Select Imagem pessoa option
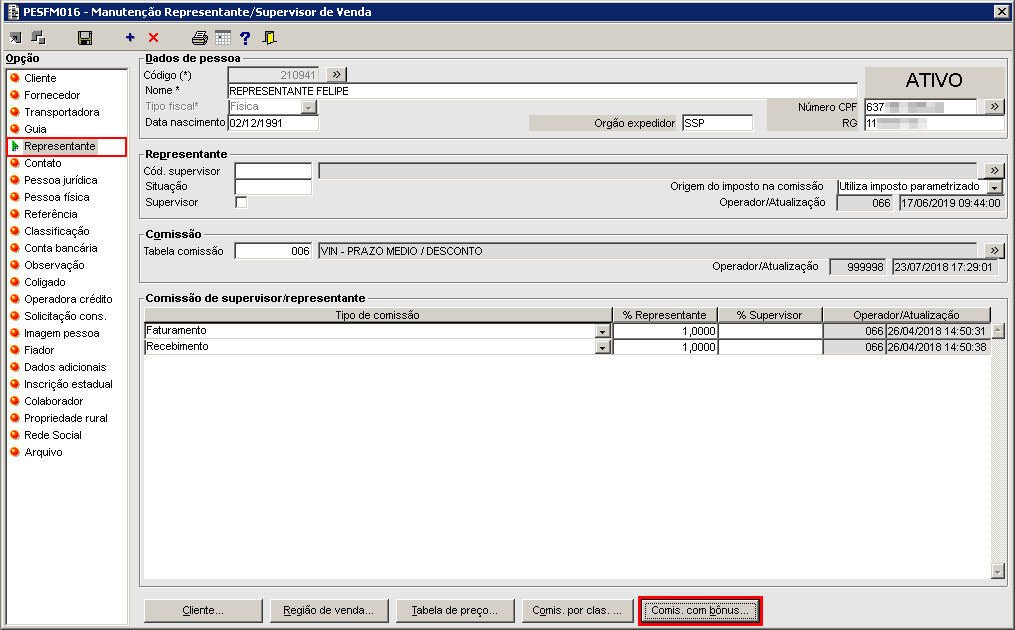 (x=61, y=333)
